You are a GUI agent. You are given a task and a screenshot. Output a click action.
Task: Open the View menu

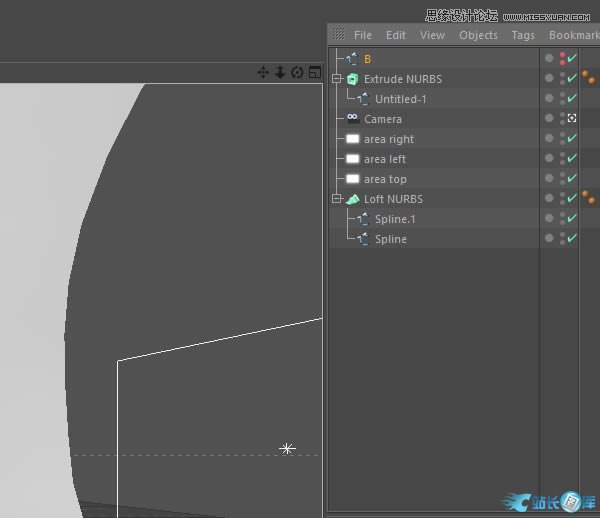432,35
